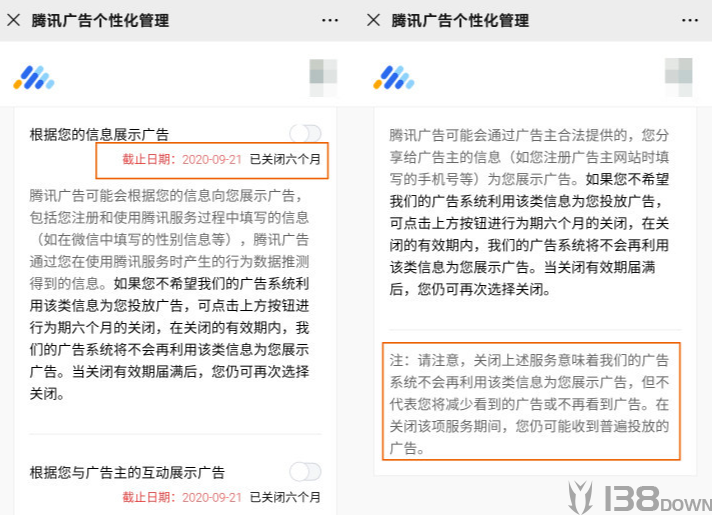The height and width of the screenshot is (515, 712).
Task: Select the 根据您与广告主的互动展示广告 heading
Action: tap(127, 473)
